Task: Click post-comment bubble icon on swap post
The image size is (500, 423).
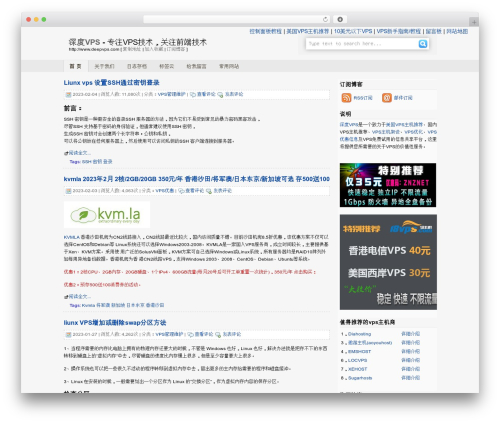Action: [218, 334]
